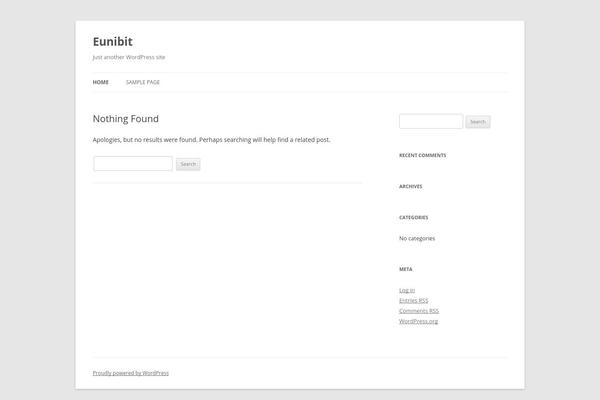This screenshot has width=600, height=400.
Task: Click the sidebar Search button
Action: 478,122
